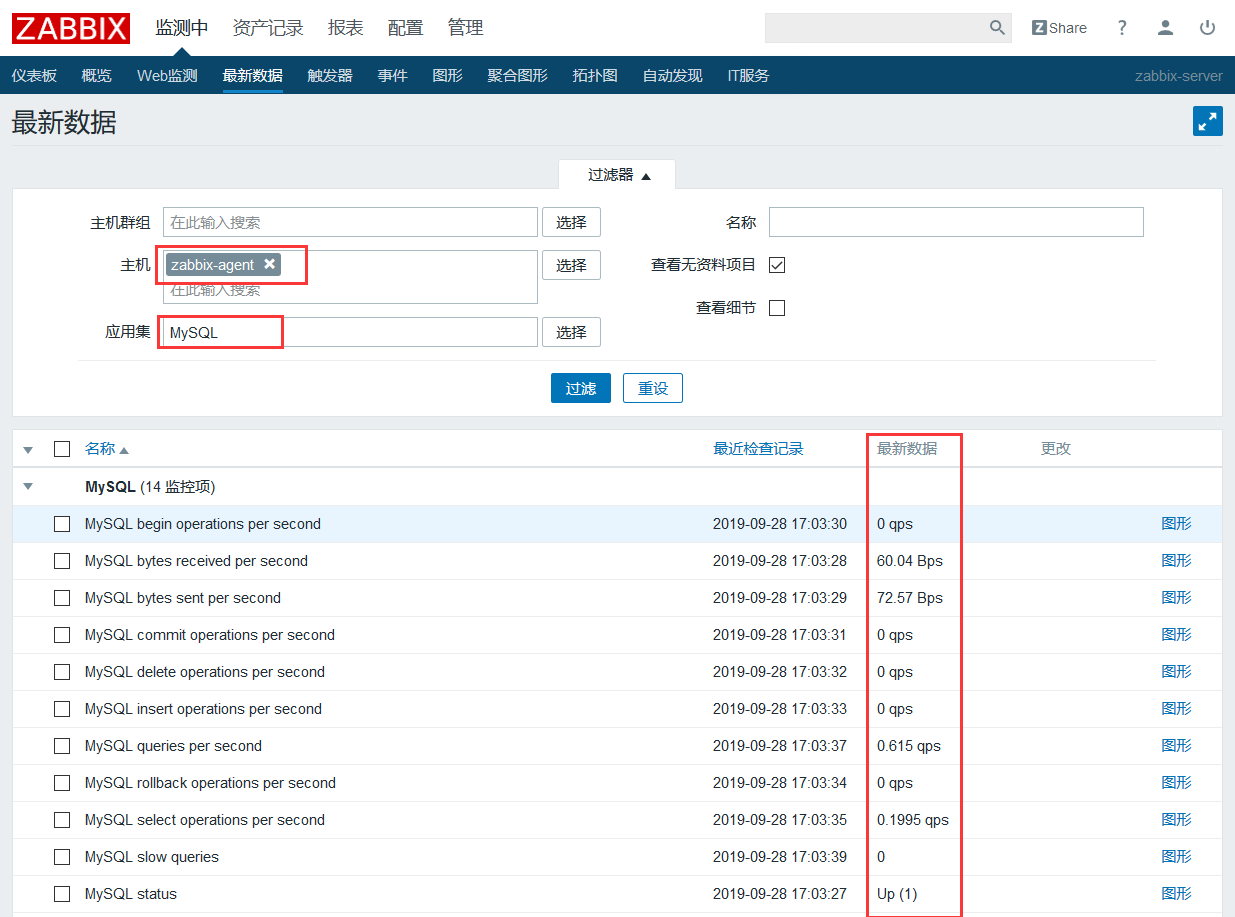Check the 'MySQL begin operations per second' row
This screenshot has width=1235, height=917.
pos(62,524)
